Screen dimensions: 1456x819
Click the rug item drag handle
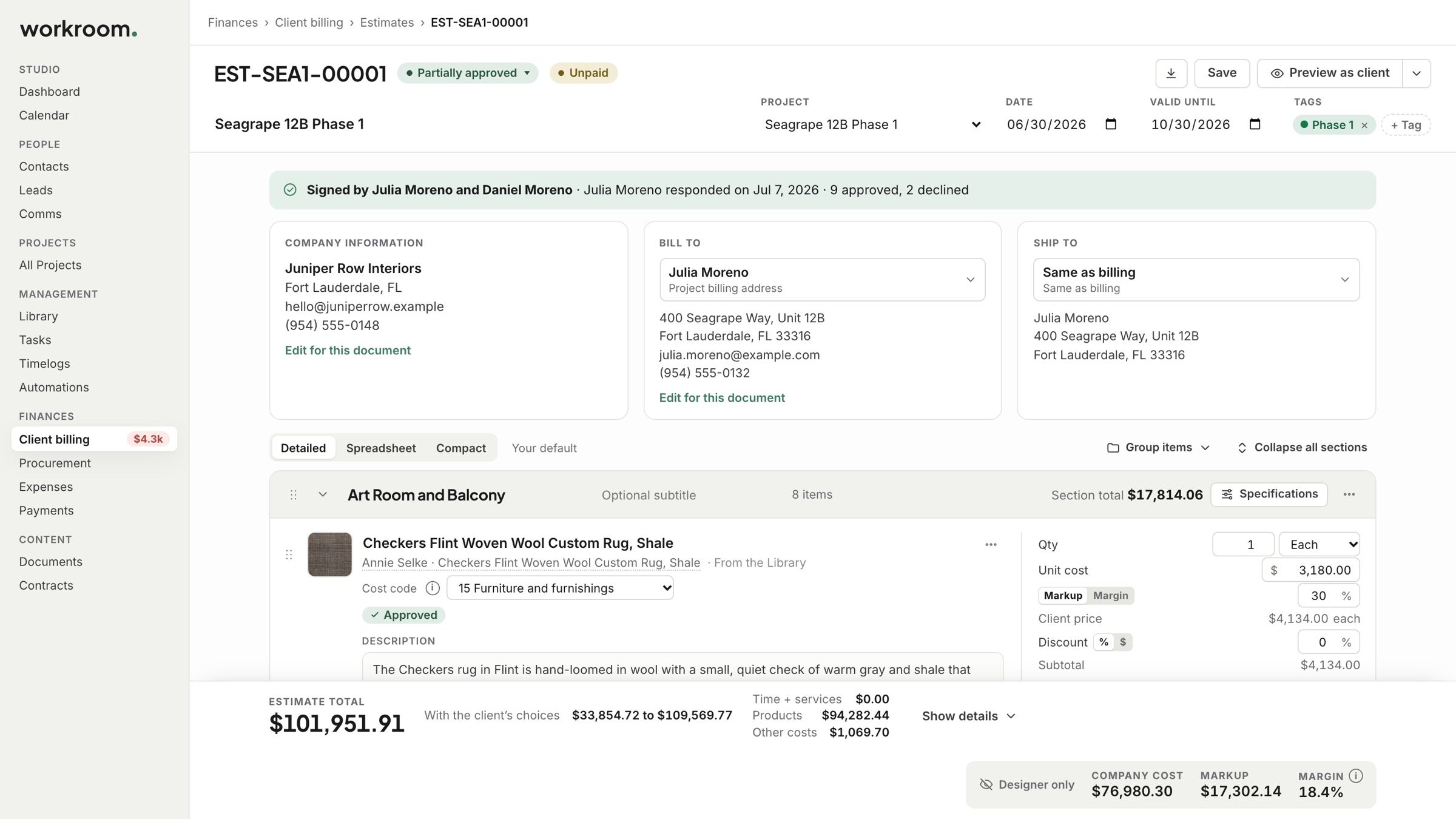289,554
